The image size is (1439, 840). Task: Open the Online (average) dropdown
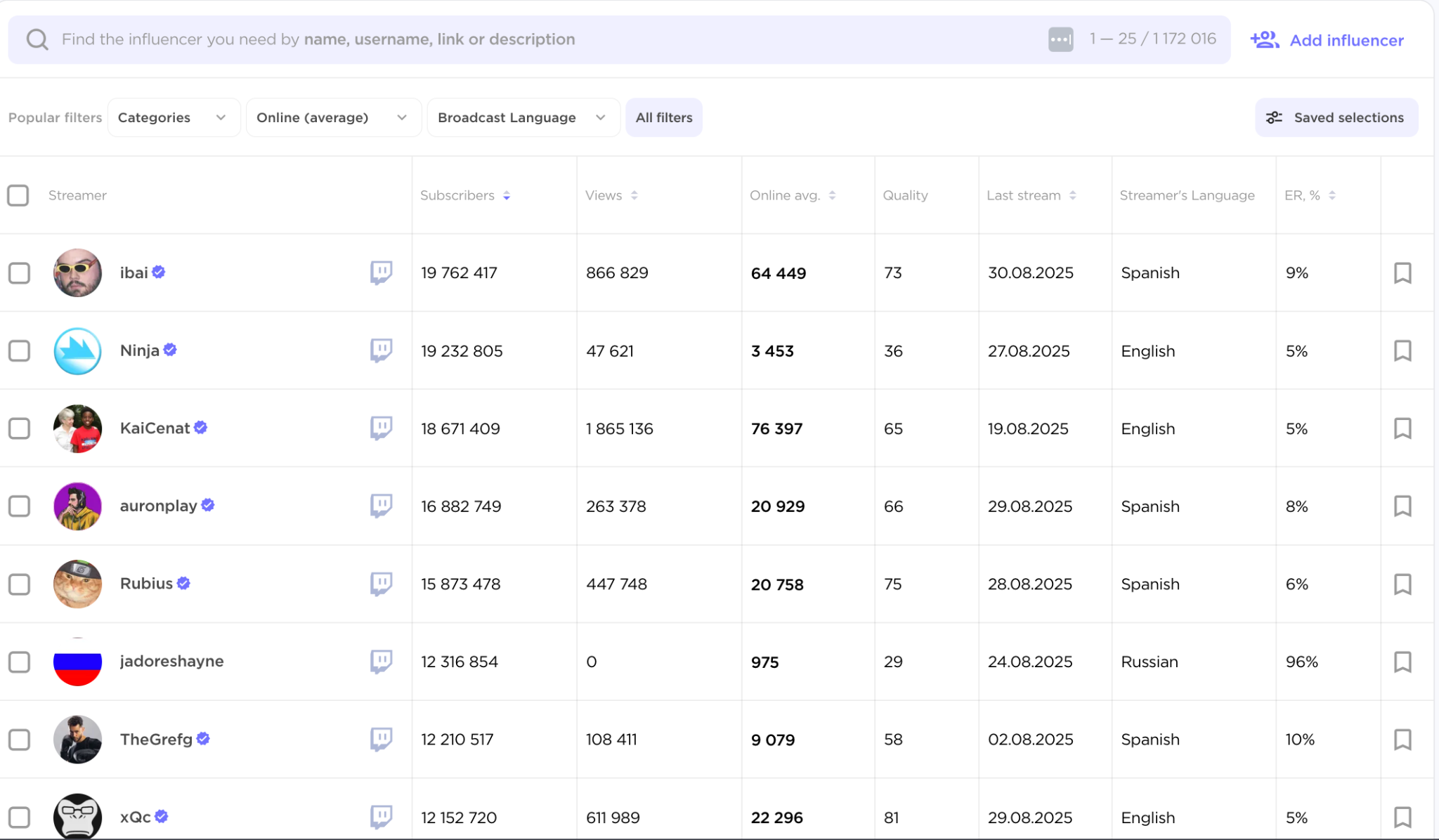click(x=332, y=117)
